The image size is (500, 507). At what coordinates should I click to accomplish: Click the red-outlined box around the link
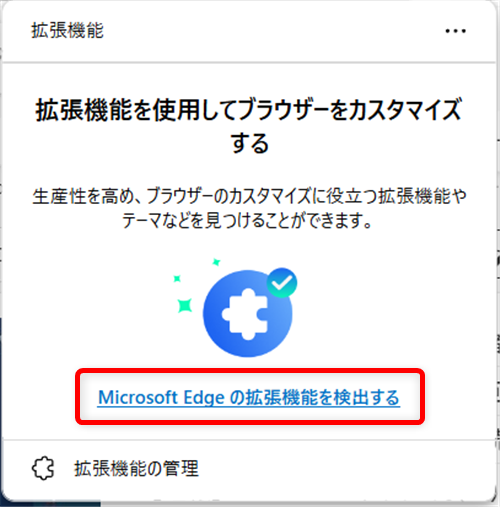coord(250,397)
